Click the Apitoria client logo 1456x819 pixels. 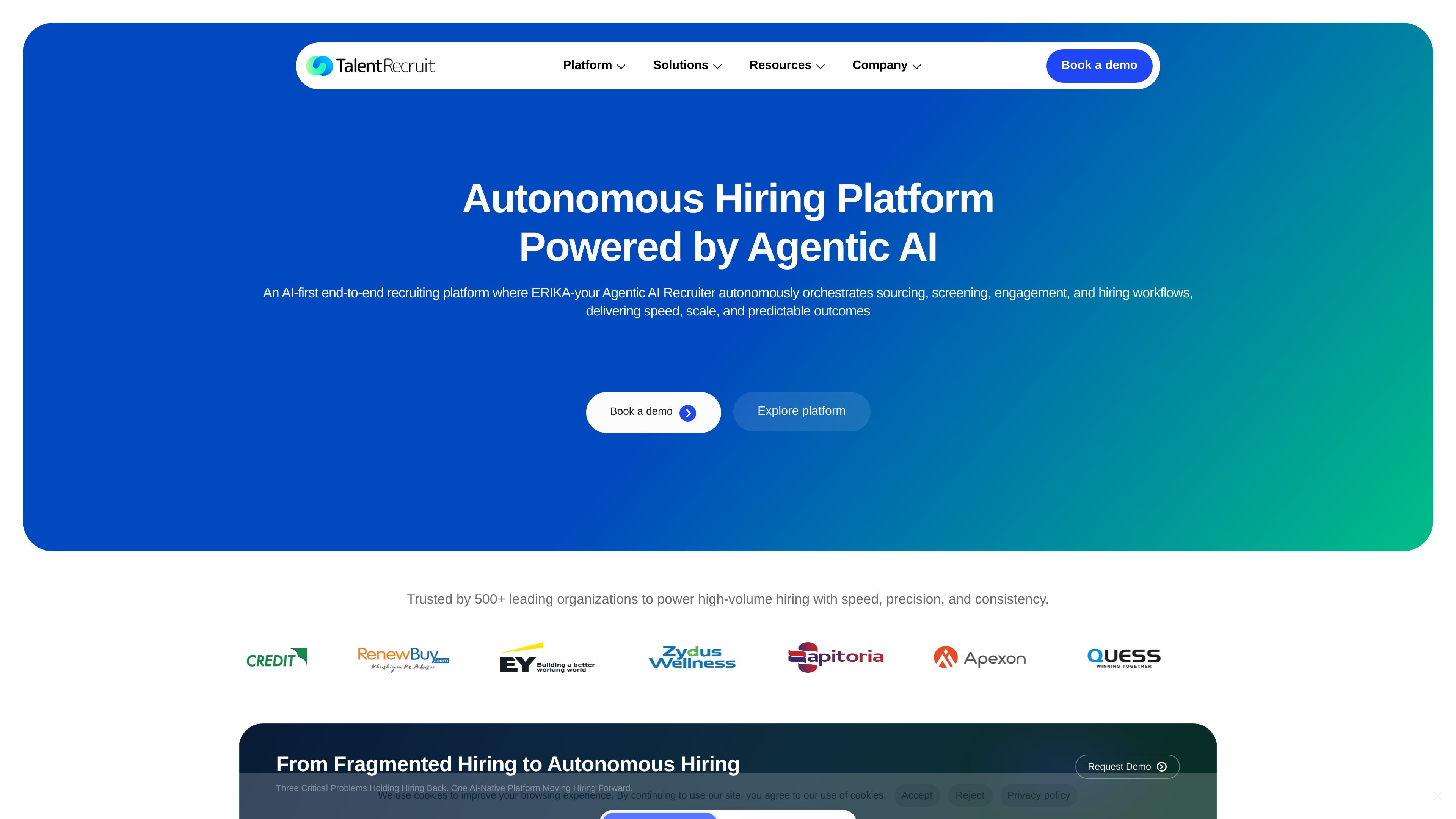coord(835,657)
